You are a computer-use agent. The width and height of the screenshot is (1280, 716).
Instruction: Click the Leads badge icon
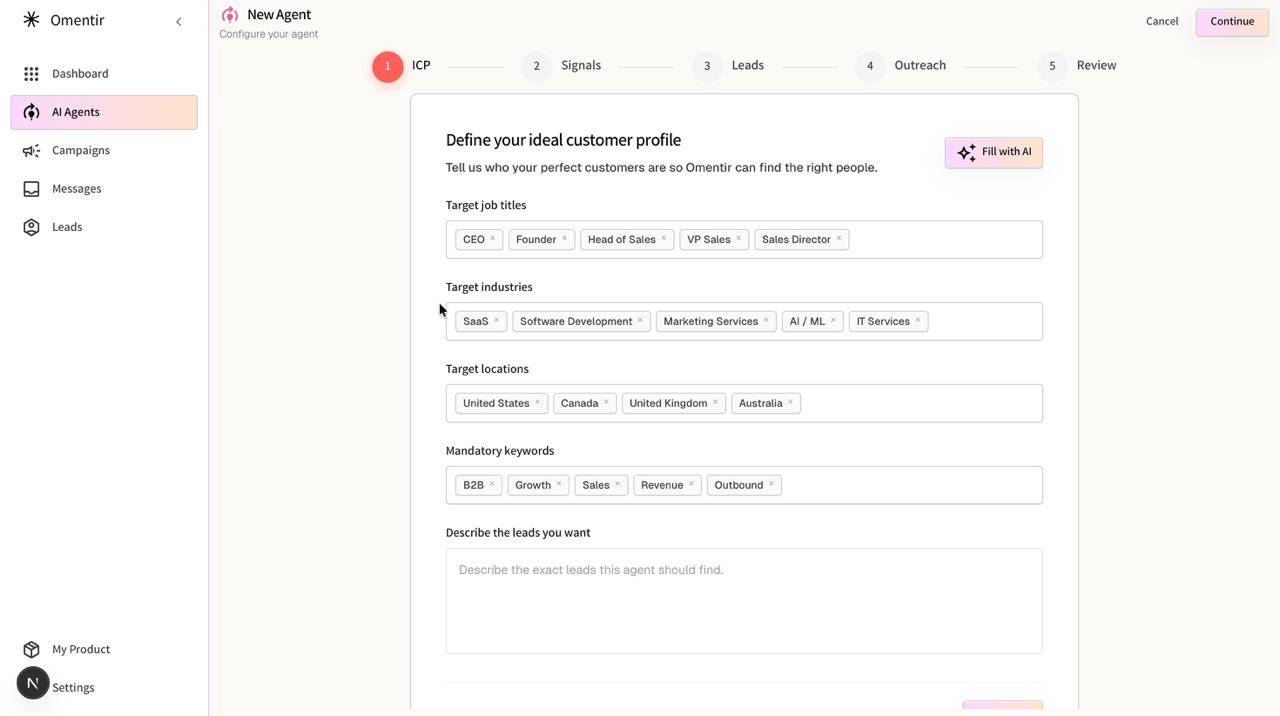[31, 227]
